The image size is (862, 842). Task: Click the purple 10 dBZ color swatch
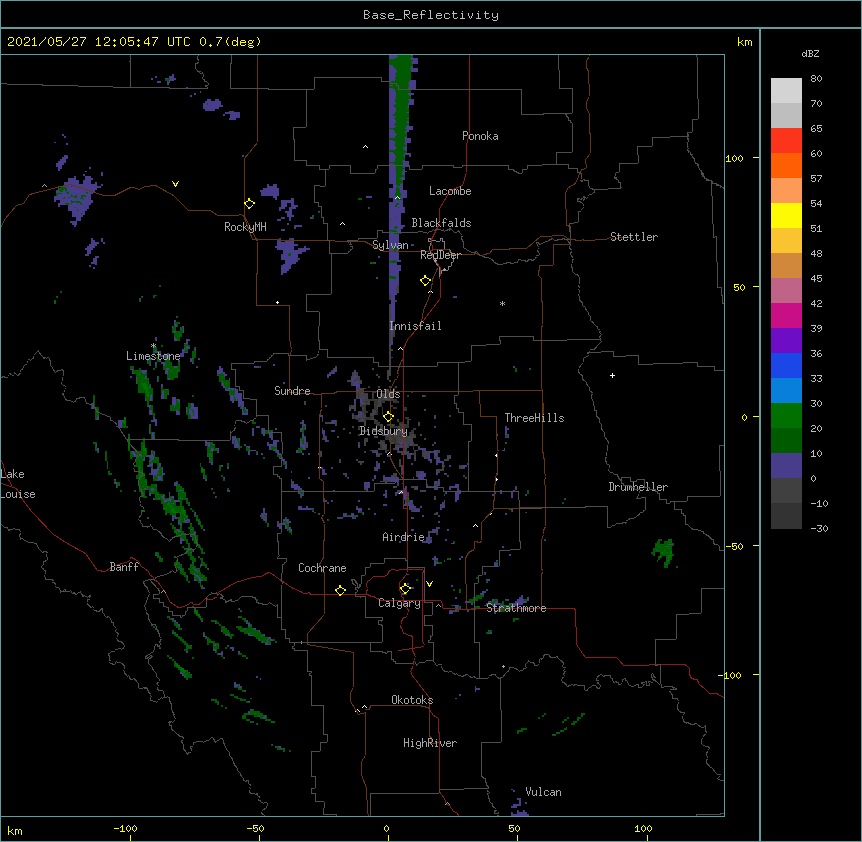(786, 465)
